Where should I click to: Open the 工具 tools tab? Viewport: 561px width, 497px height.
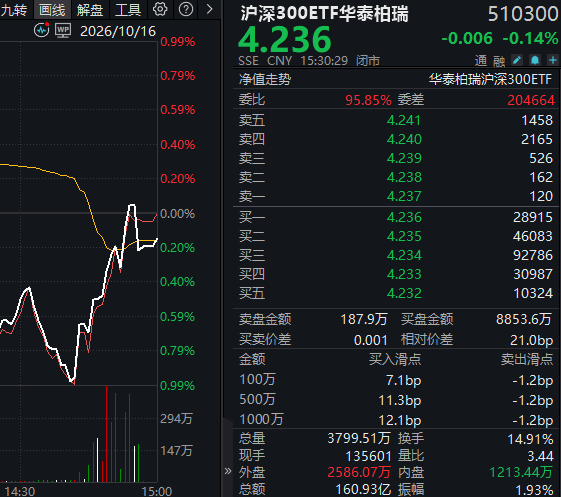pos(128,10)
